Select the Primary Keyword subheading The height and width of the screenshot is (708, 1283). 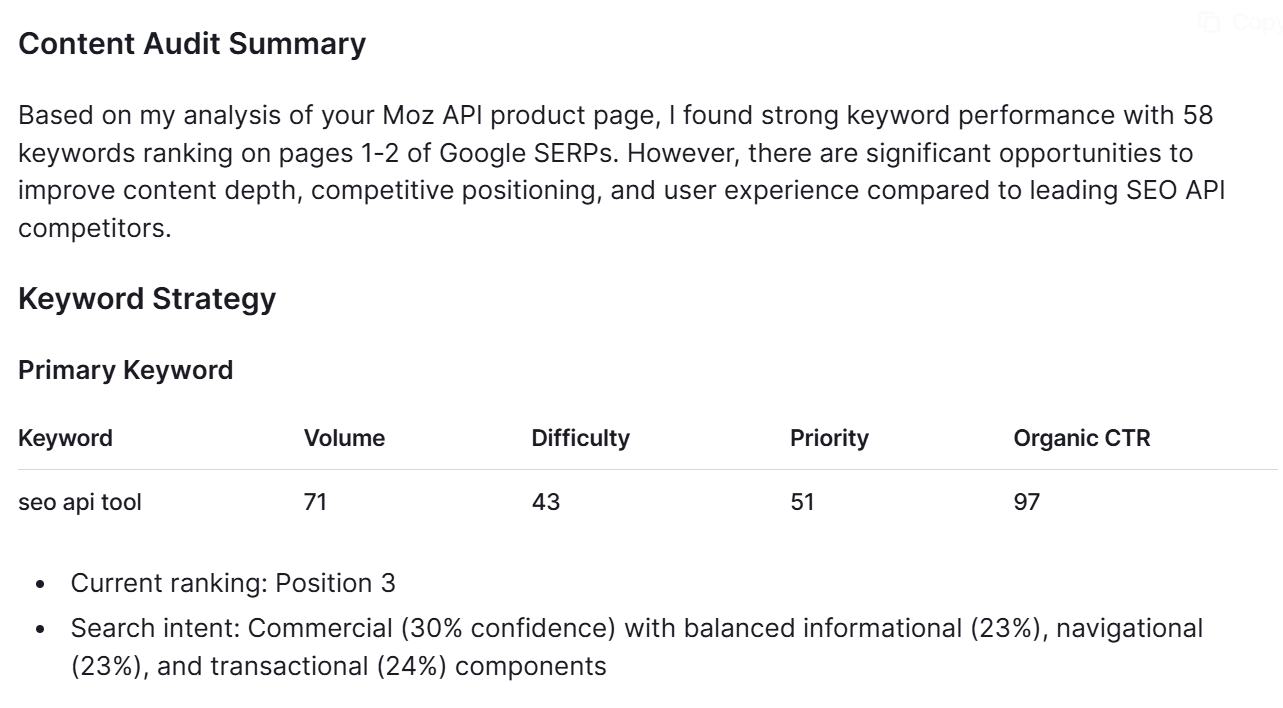125,370
